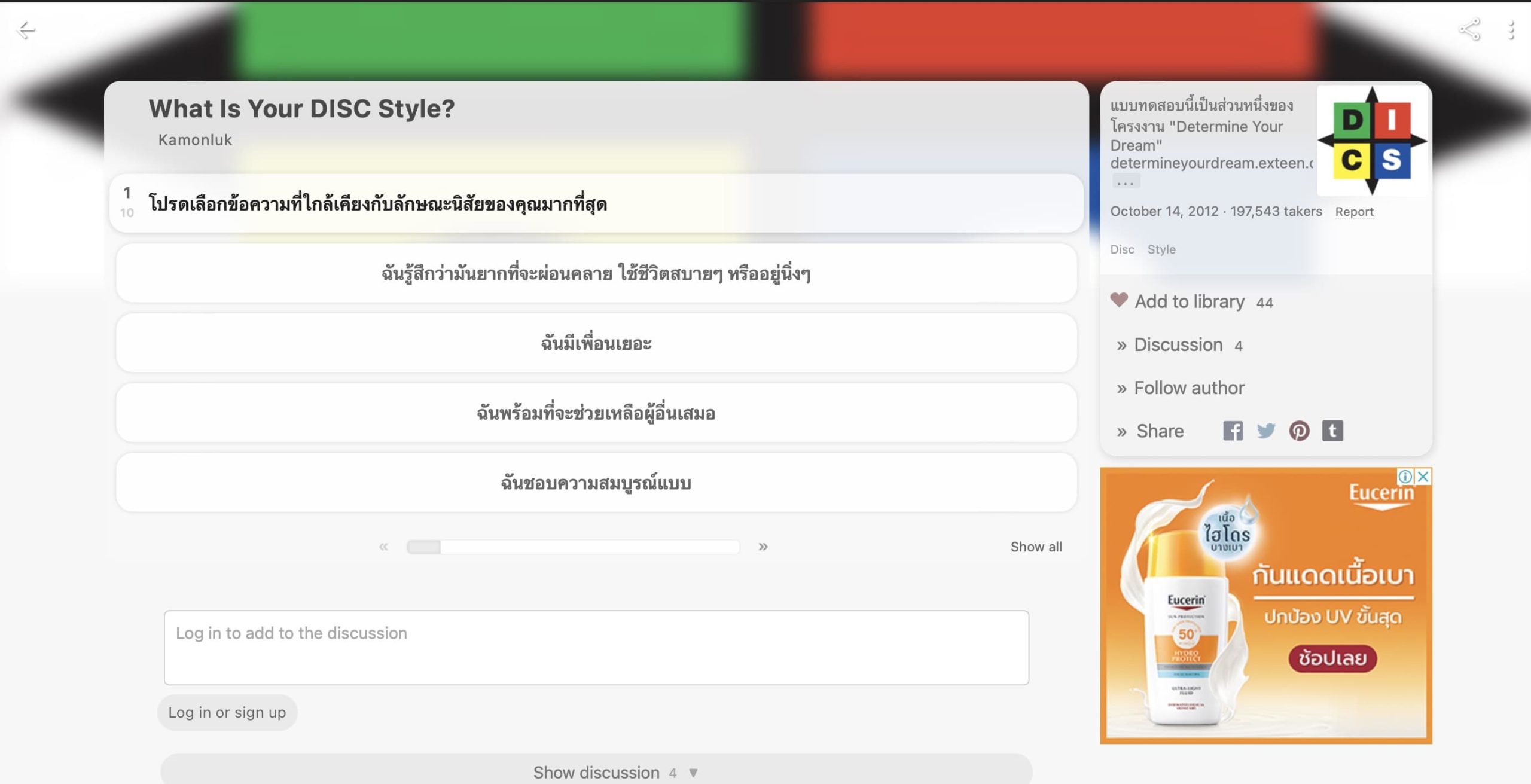Viewport: 1531px width, 784px height.
Task: Click the share icon at top right
Action: [1469, 30]
